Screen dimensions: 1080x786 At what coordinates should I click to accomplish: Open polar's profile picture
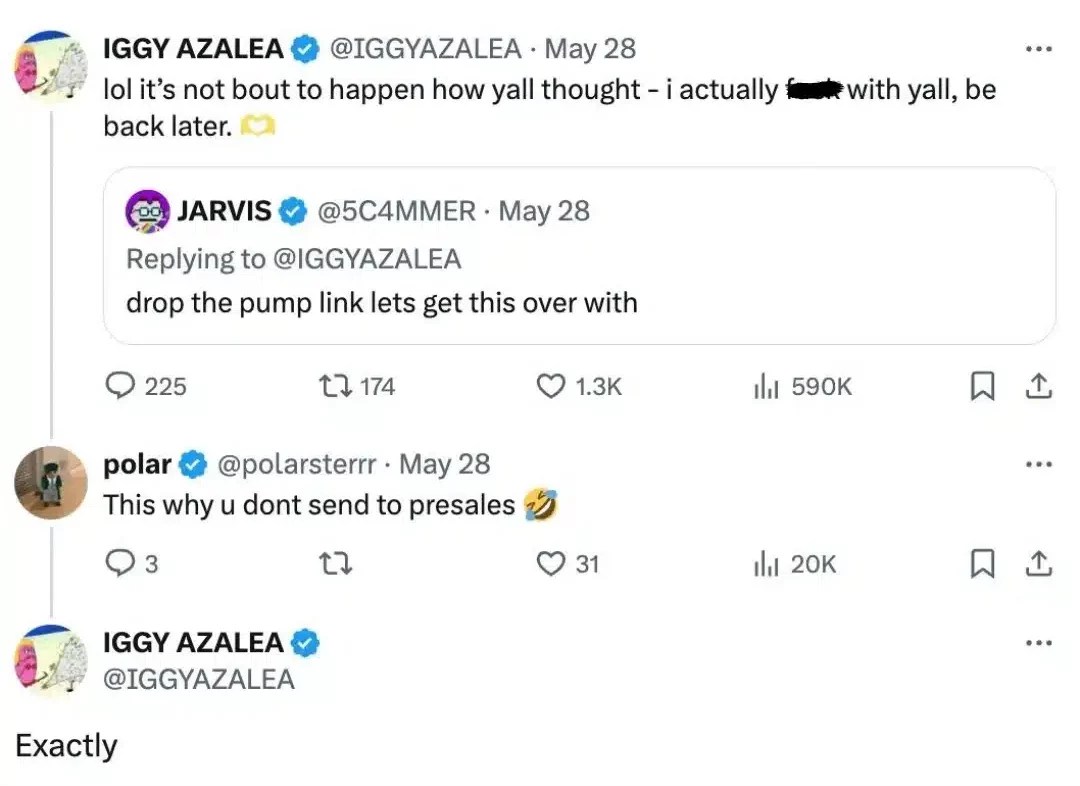coord(50,483)
